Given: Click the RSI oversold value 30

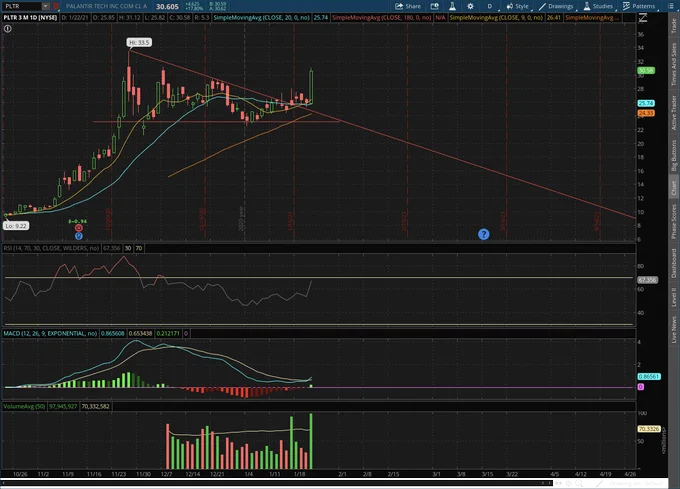Looking at the screenshot, I should click(x=128, y=248).
